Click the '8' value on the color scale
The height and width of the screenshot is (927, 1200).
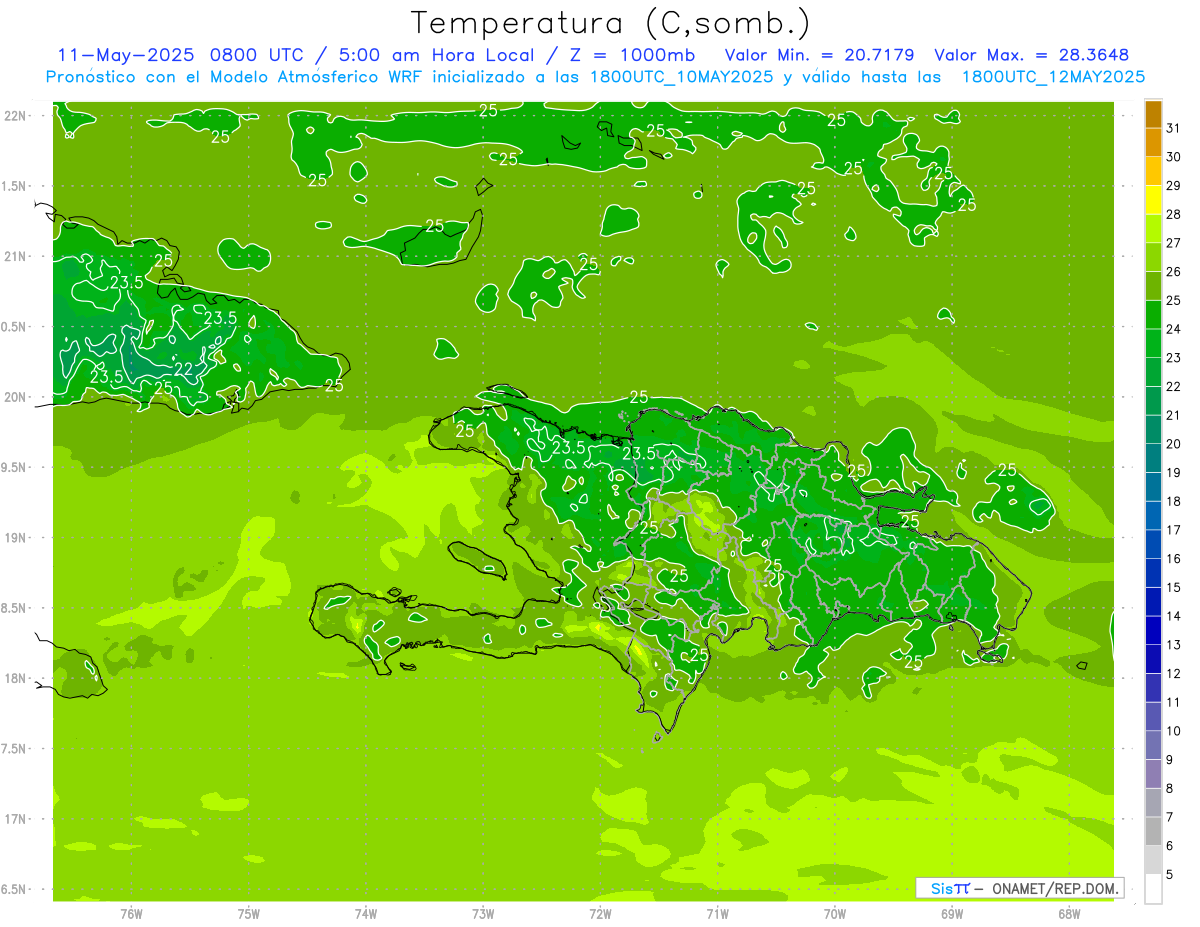pyautogui.click(x=1171, y=788)
